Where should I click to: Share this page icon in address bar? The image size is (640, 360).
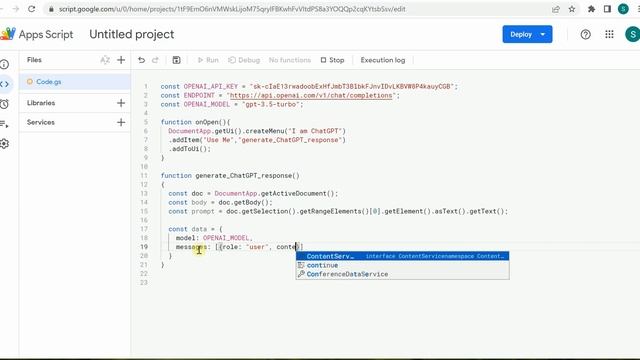tap(556, 9)
